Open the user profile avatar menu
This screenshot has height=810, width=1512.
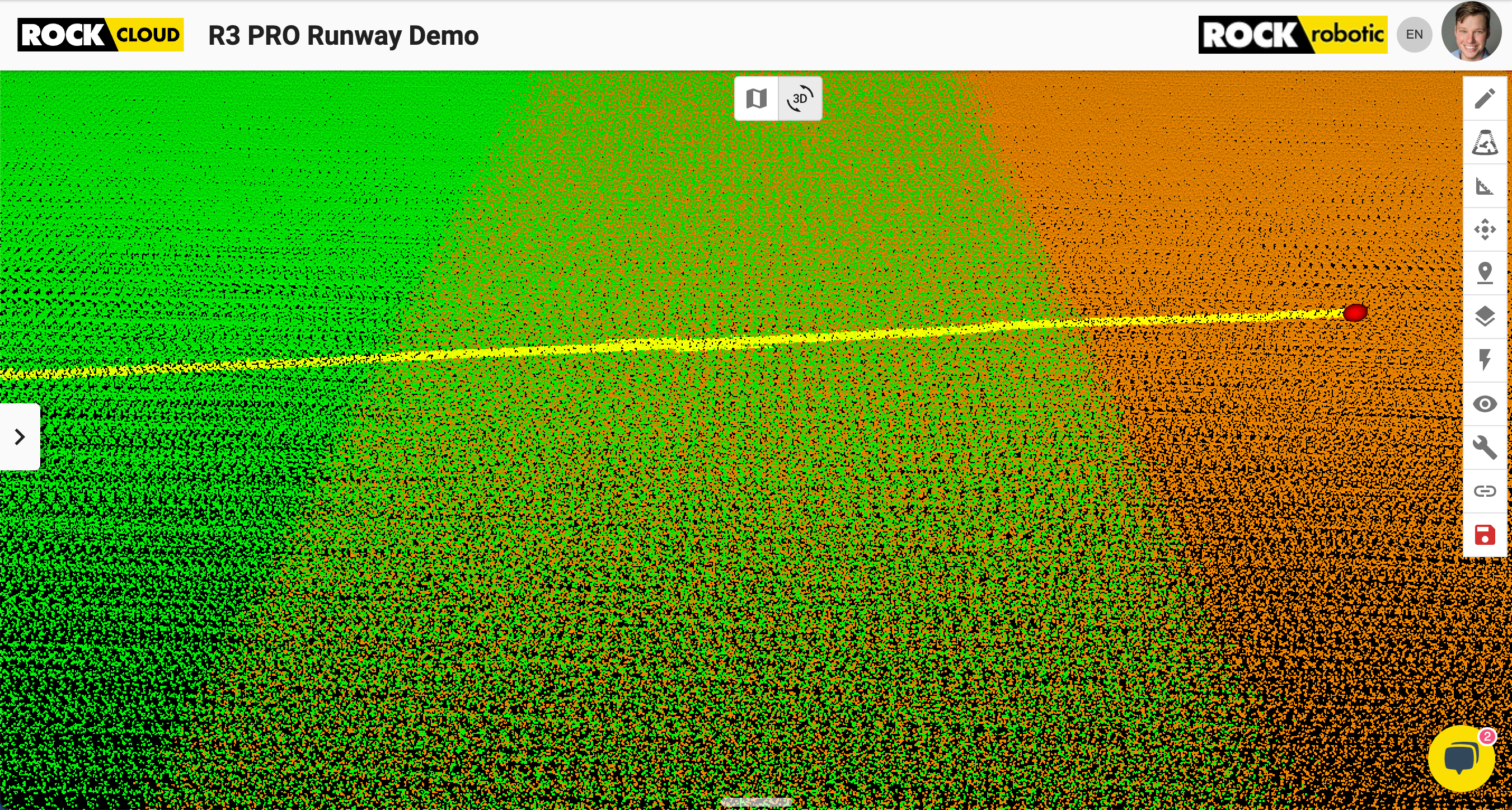coord(1472,31)
